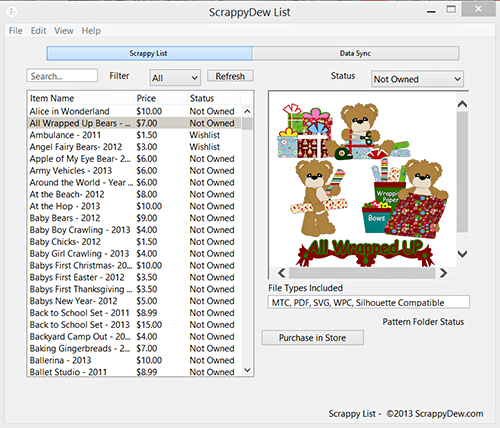The height and width of the screenshot is (428, 500).
Task: Switch to the Scrappy List tab
Action: tap(149, 53)
